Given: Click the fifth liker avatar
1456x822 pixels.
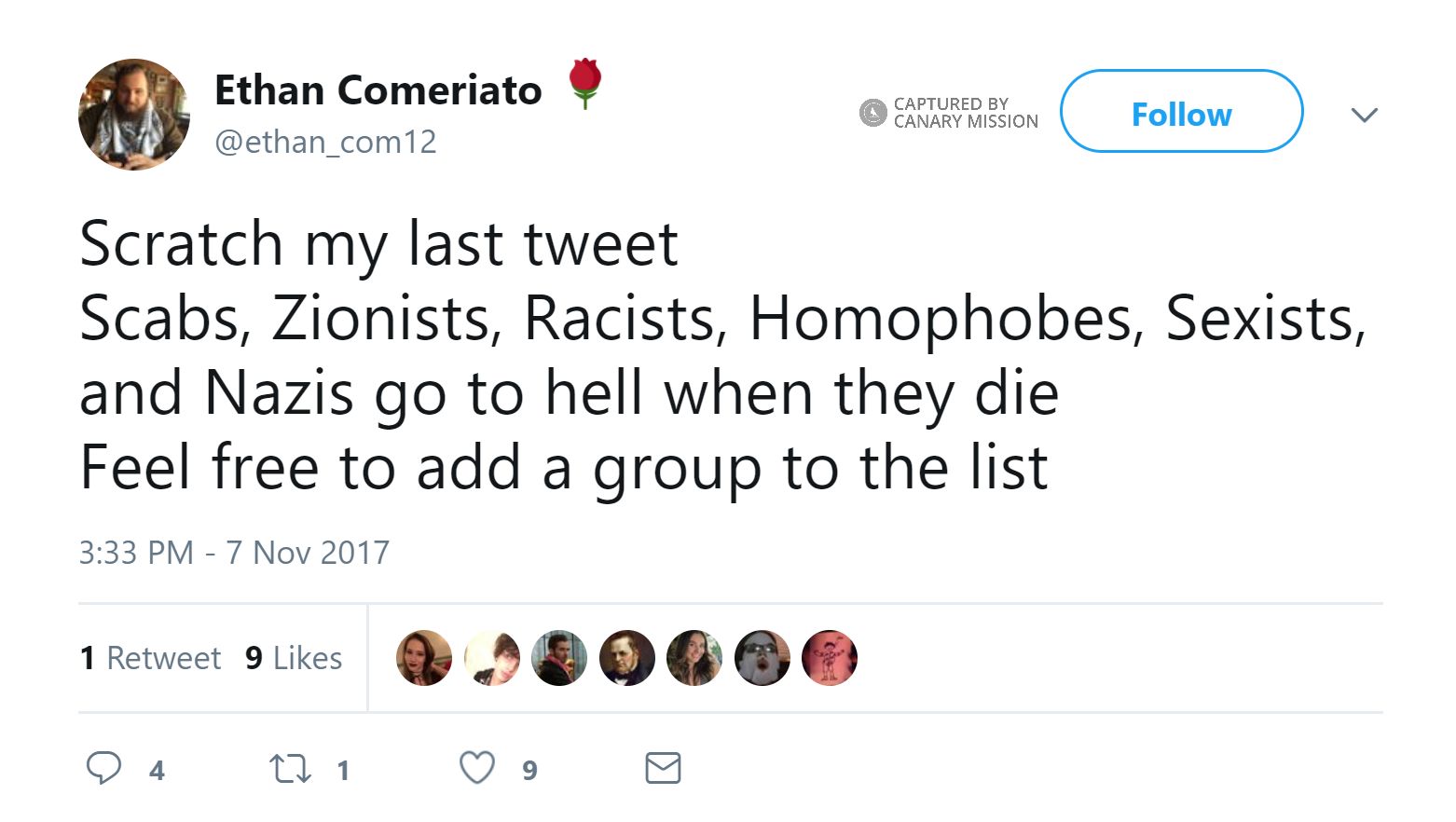Looking at the screenshot, I should [694, 658].
